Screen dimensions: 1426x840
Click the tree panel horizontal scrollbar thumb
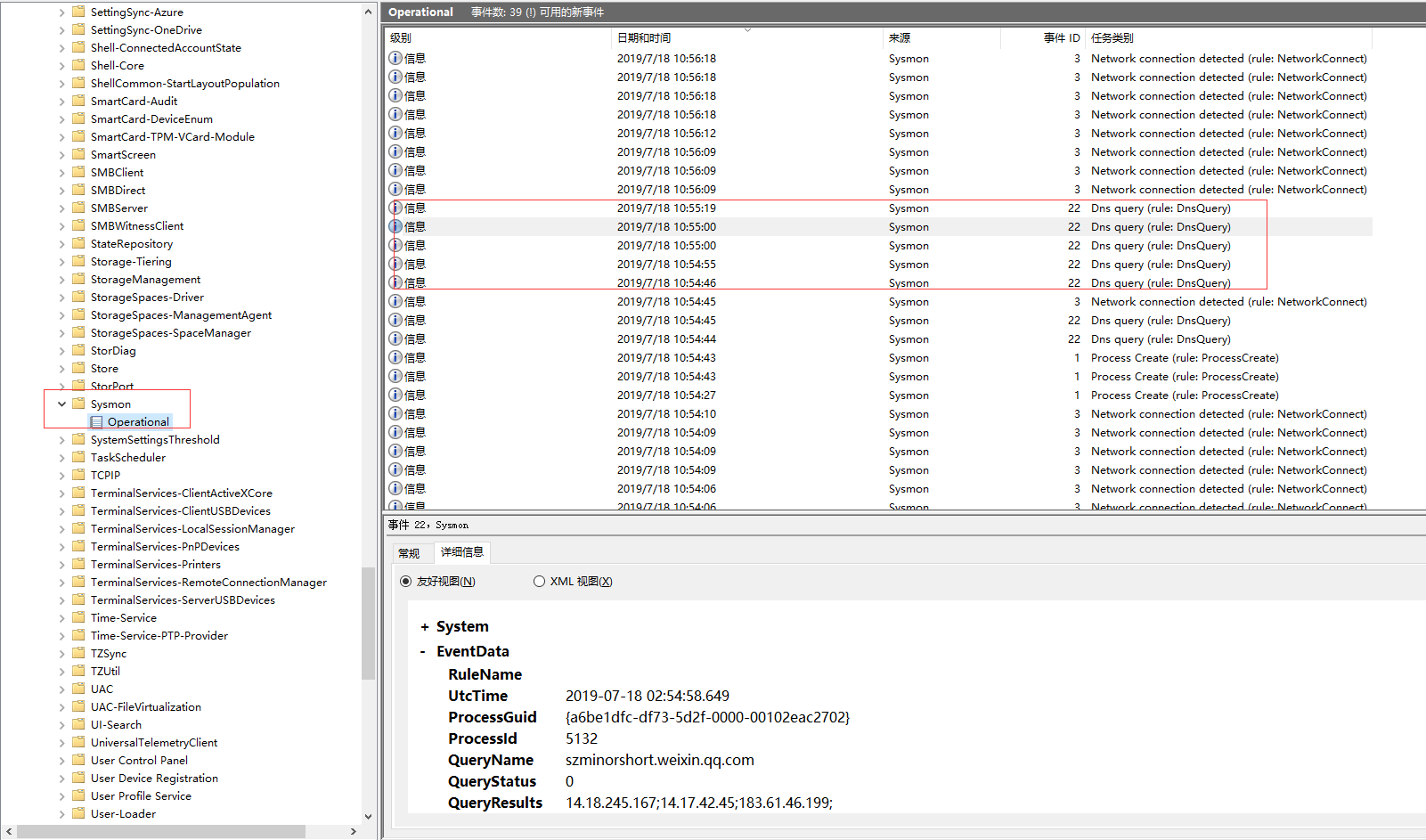pos(161,831)
